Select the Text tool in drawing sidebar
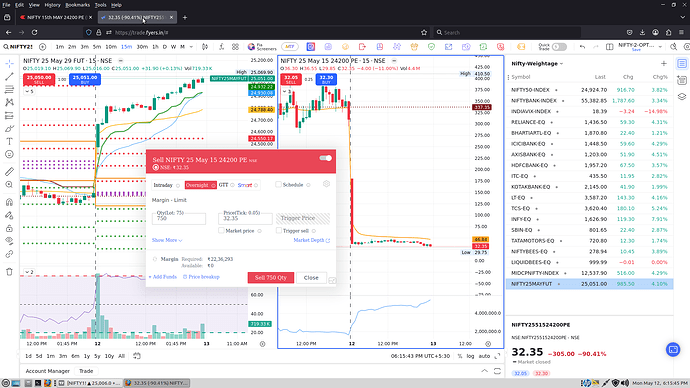 click(x=9, y=141)
